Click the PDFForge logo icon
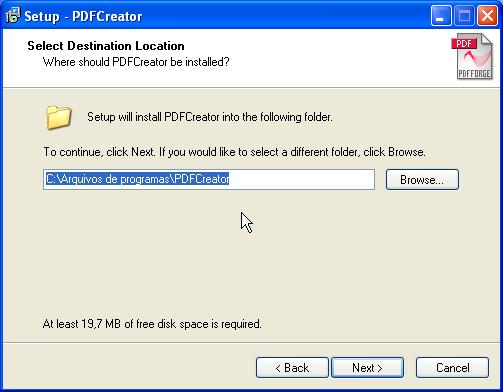The width and height of the screenshot is (503, 392). click(x=472, y=56)
